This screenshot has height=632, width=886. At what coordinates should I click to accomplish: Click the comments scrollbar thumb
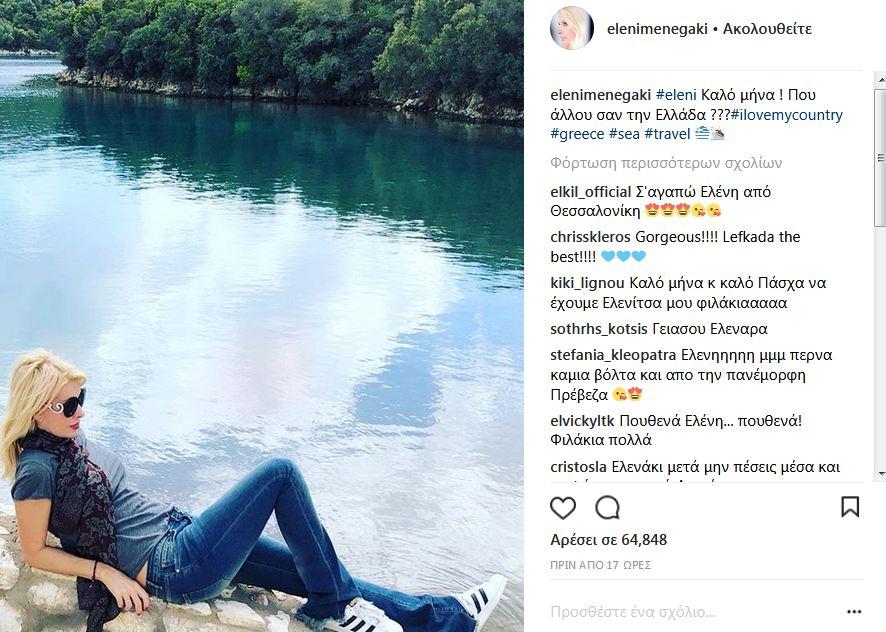(x=881, y=158)
